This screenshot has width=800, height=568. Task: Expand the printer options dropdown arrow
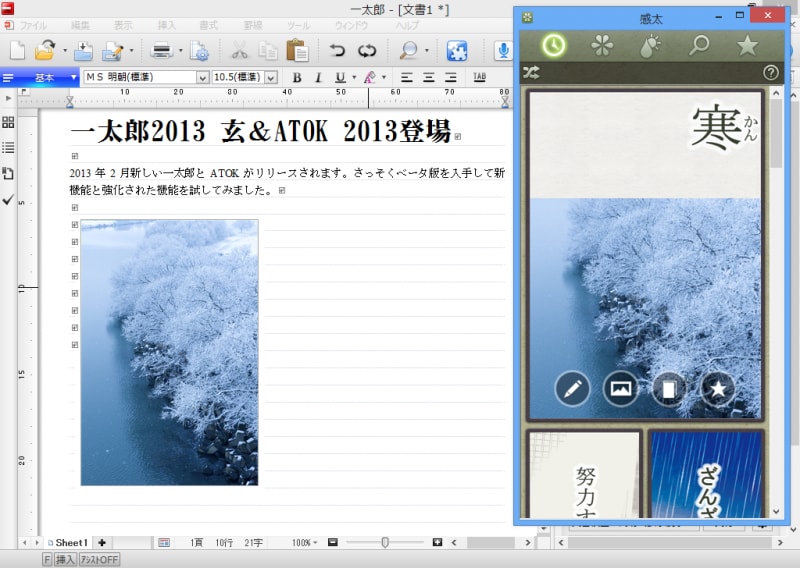181,51
